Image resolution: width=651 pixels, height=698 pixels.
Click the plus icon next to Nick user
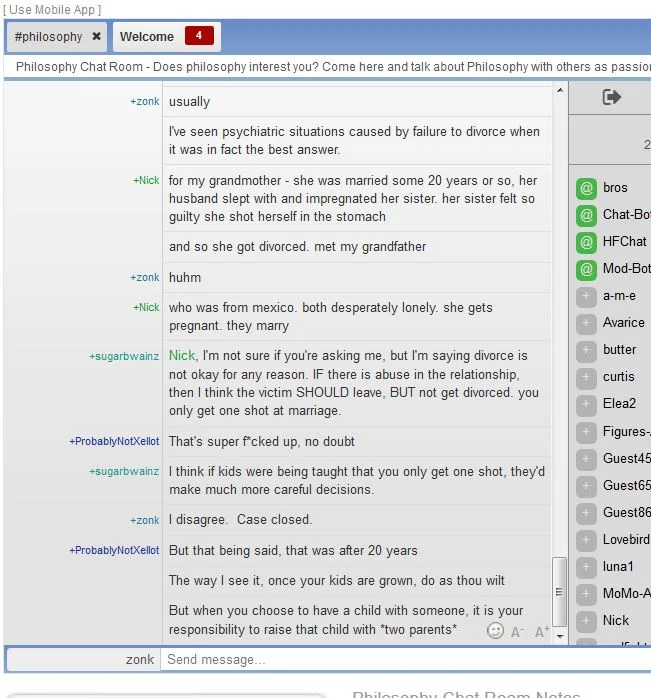586,621
